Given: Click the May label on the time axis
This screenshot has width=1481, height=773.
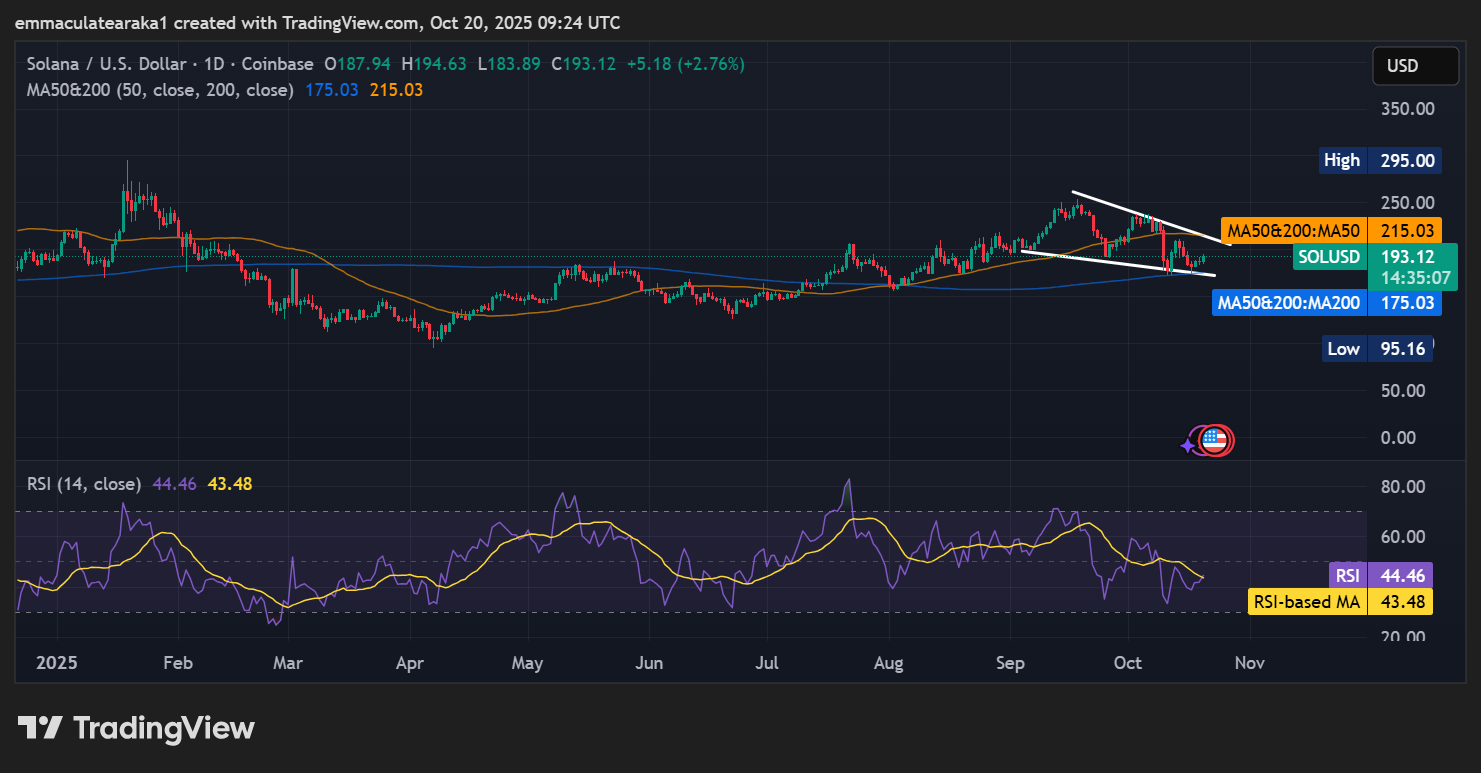Looking at the screenshot, I should click(x=527, y=663).
